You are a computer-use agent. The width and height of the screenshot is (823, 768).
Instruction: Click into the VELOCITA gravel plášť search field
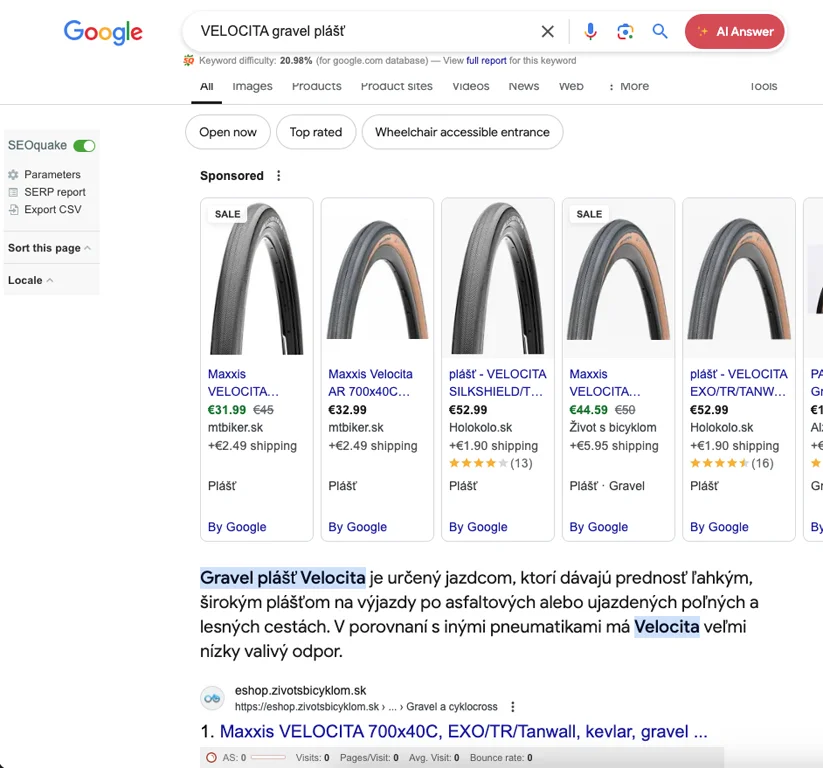360,32
